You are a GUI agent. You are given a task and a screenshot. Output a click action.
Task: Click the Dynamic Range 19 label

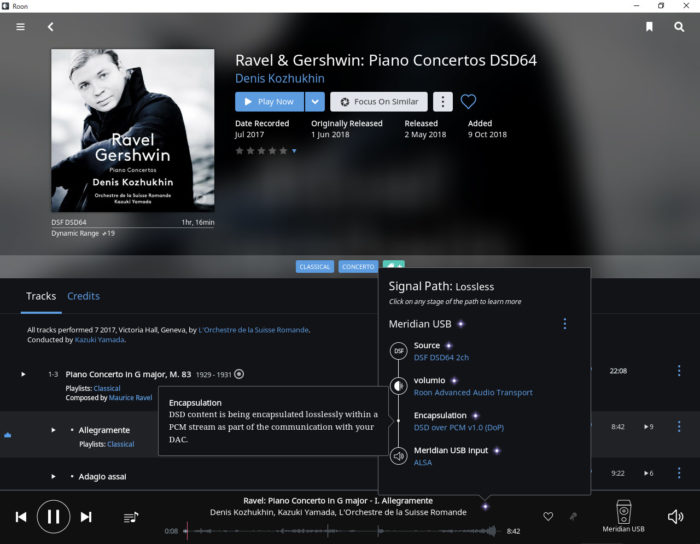[x=83, y=233]
